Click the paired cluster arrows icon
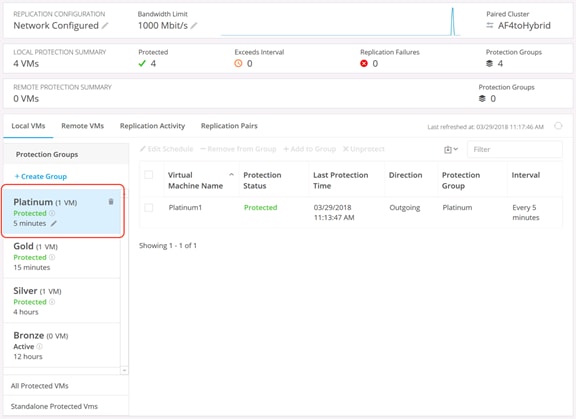Image resolution: width=576 pixels, height=419 pixels. (490, 25)
